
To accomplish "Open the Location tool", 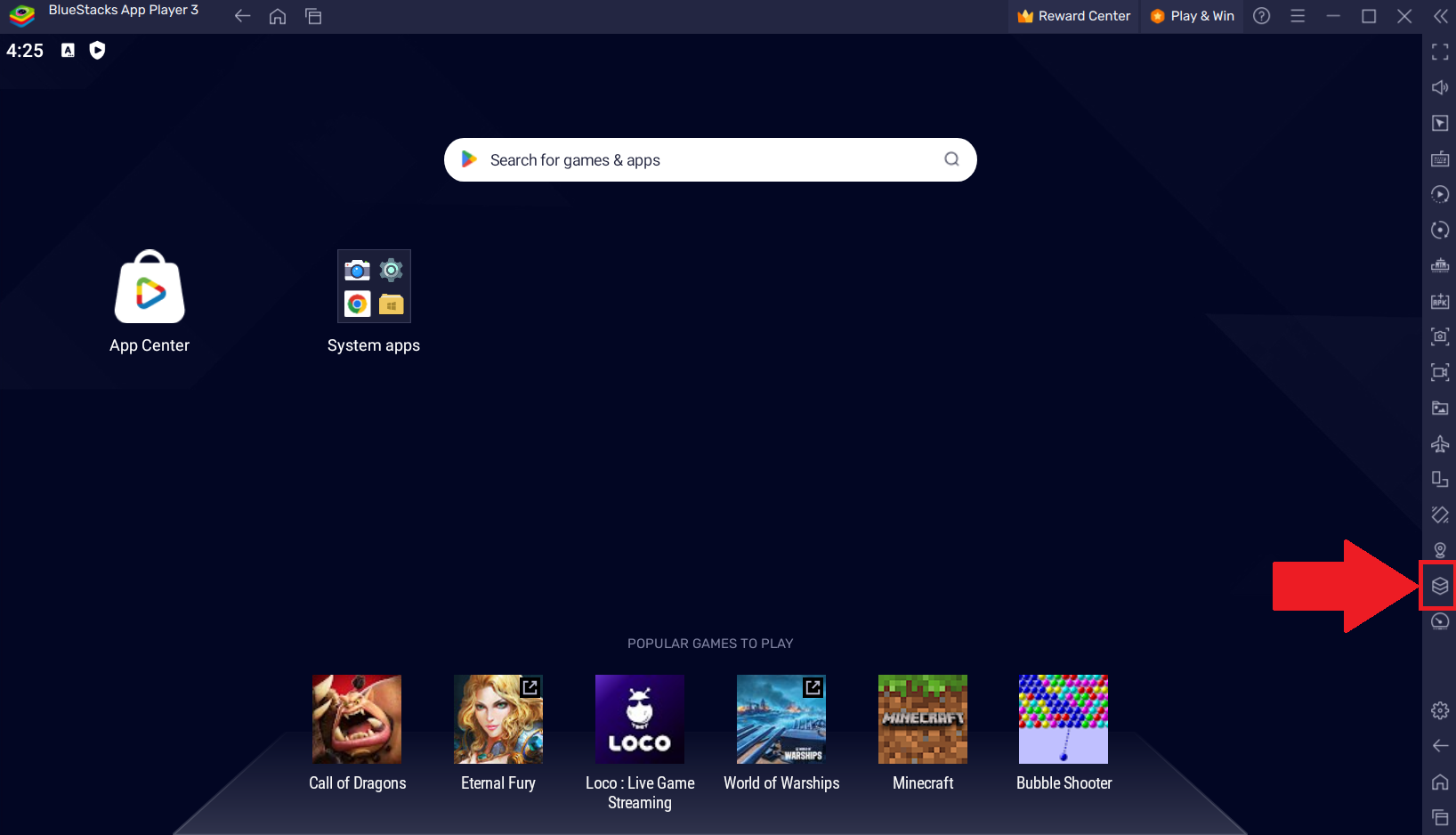I will click(x=1440, y=550).
